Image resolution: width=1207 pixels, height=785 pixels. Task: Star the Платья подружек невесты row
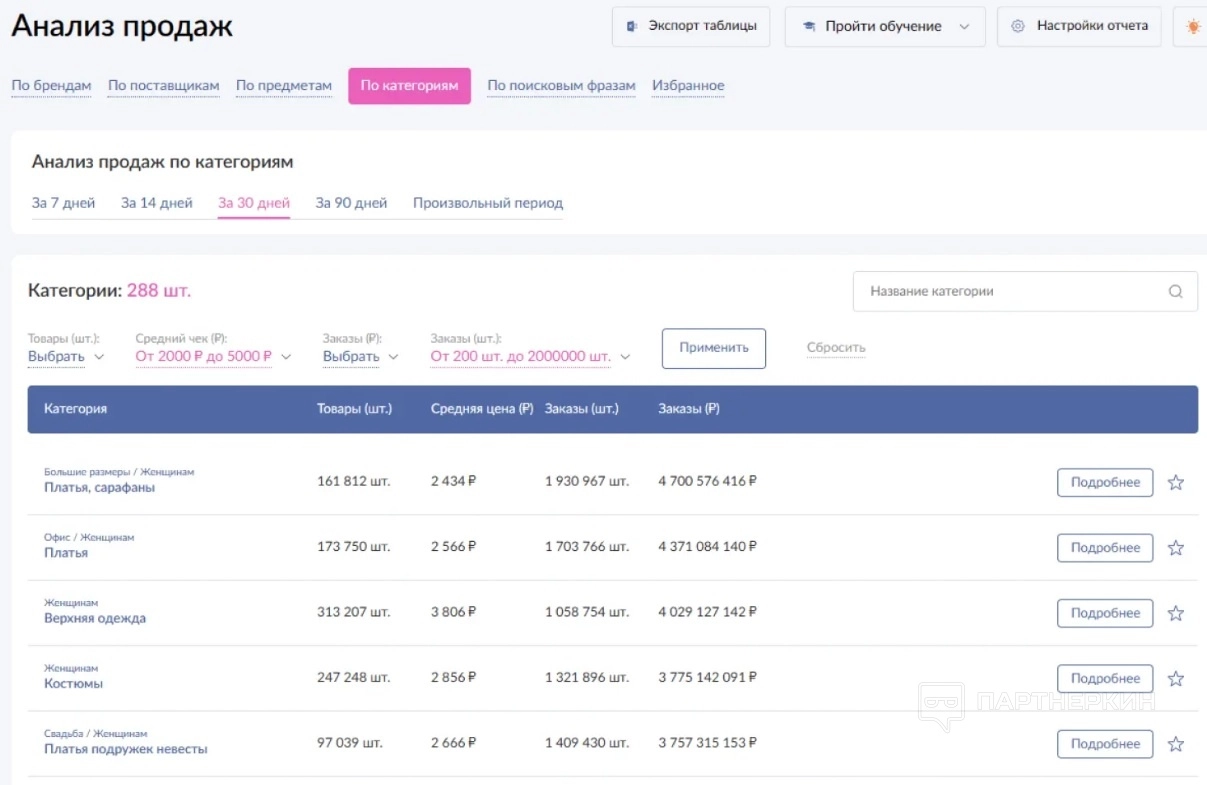click(x=1176, y=744)
